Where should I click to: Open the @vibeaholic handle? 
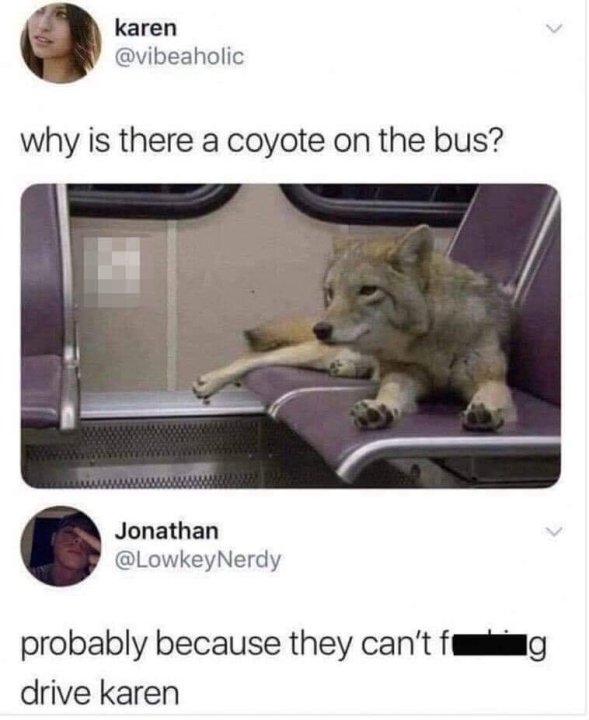pos(180,56)
